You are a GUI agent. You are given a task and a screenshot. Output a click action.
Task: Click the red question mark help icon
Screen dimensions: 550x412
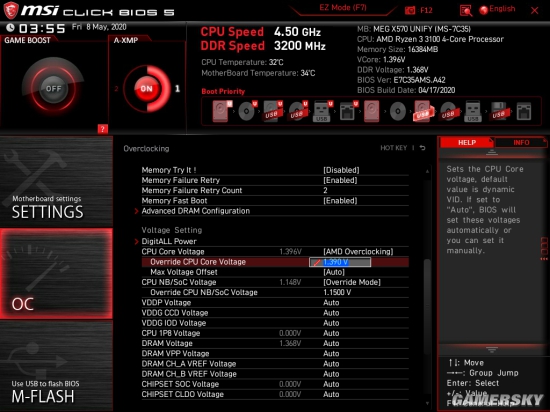point(102,129)
